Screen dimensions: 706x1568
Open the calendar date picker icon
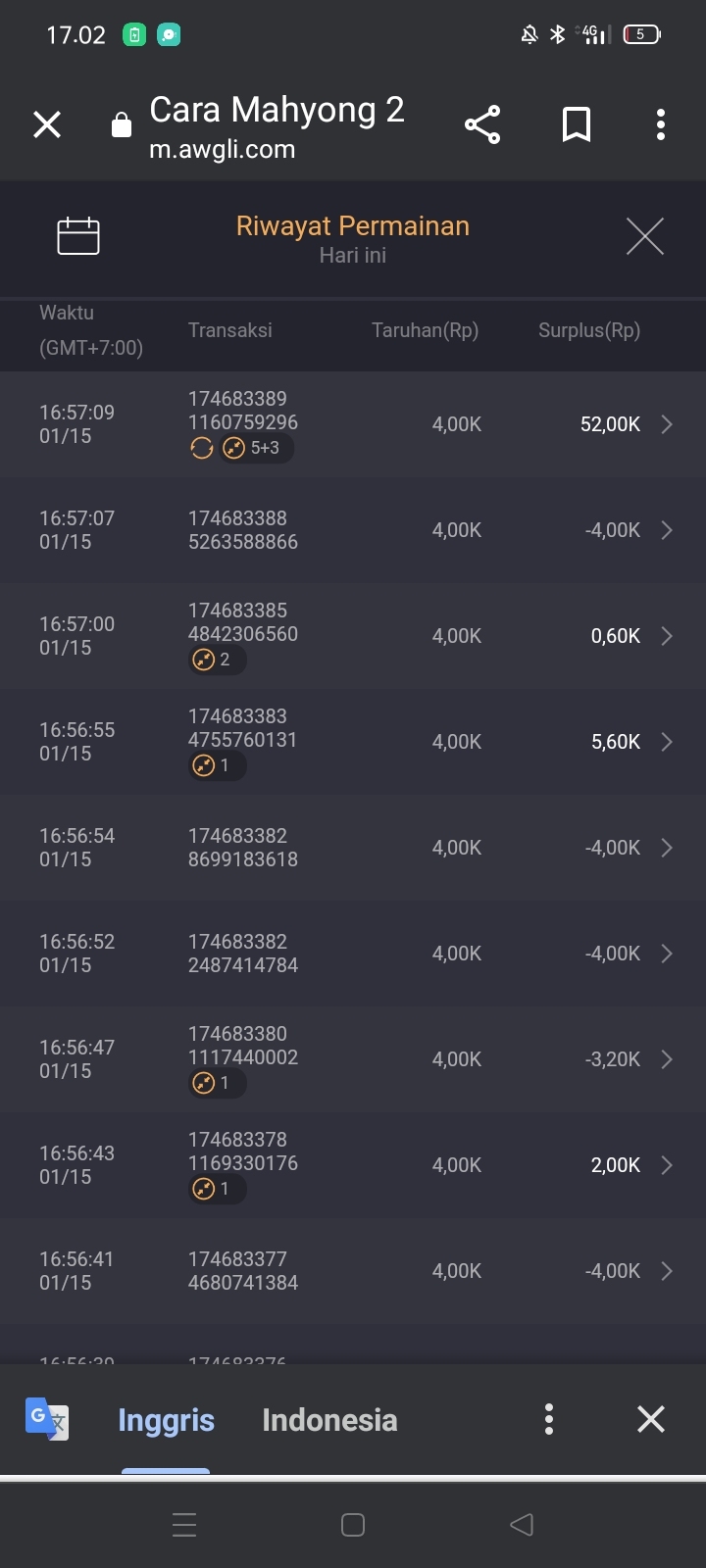click(78, 235)
